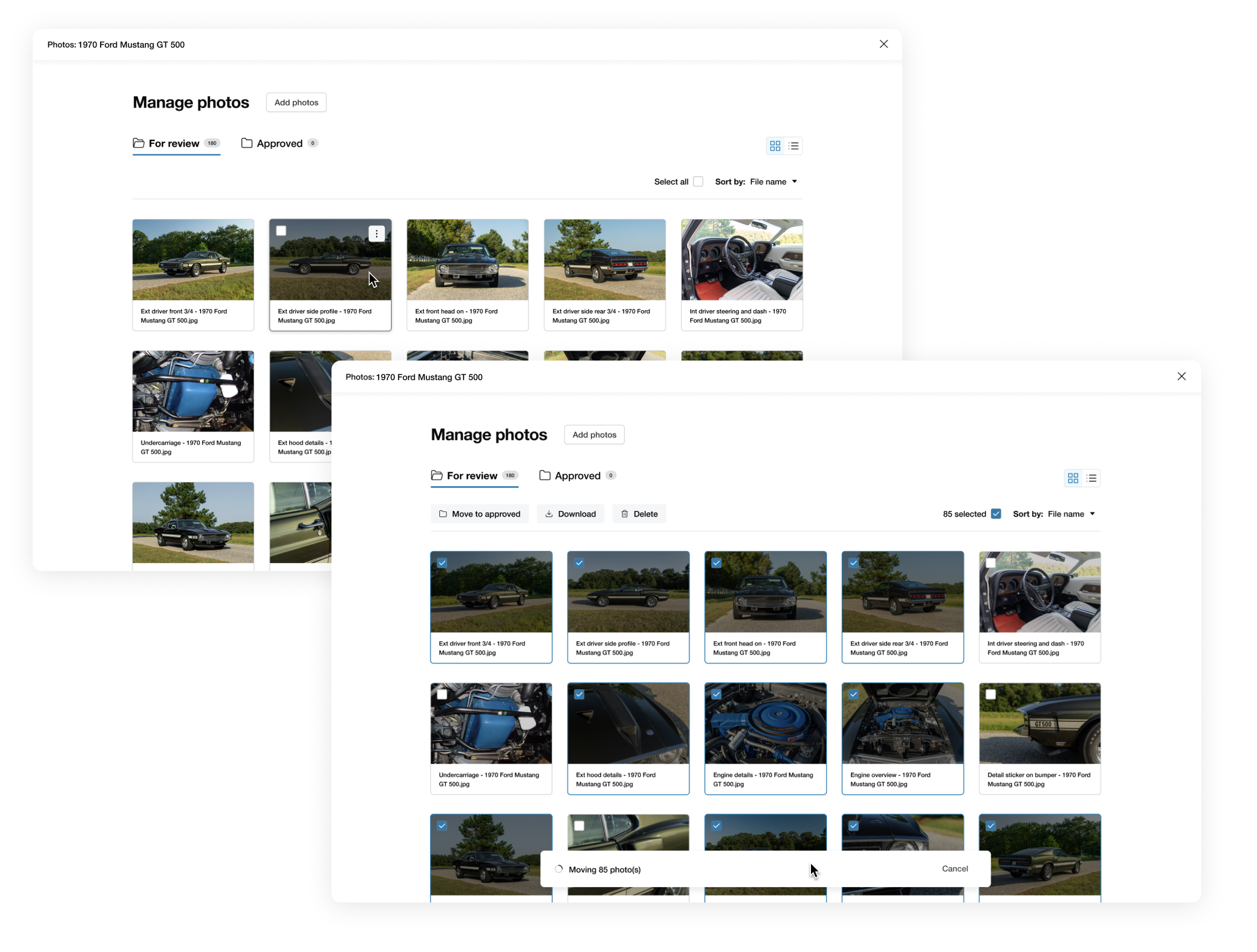
Task: Open Int driver steering and dash thumbnail in back window
Action: 742,261
